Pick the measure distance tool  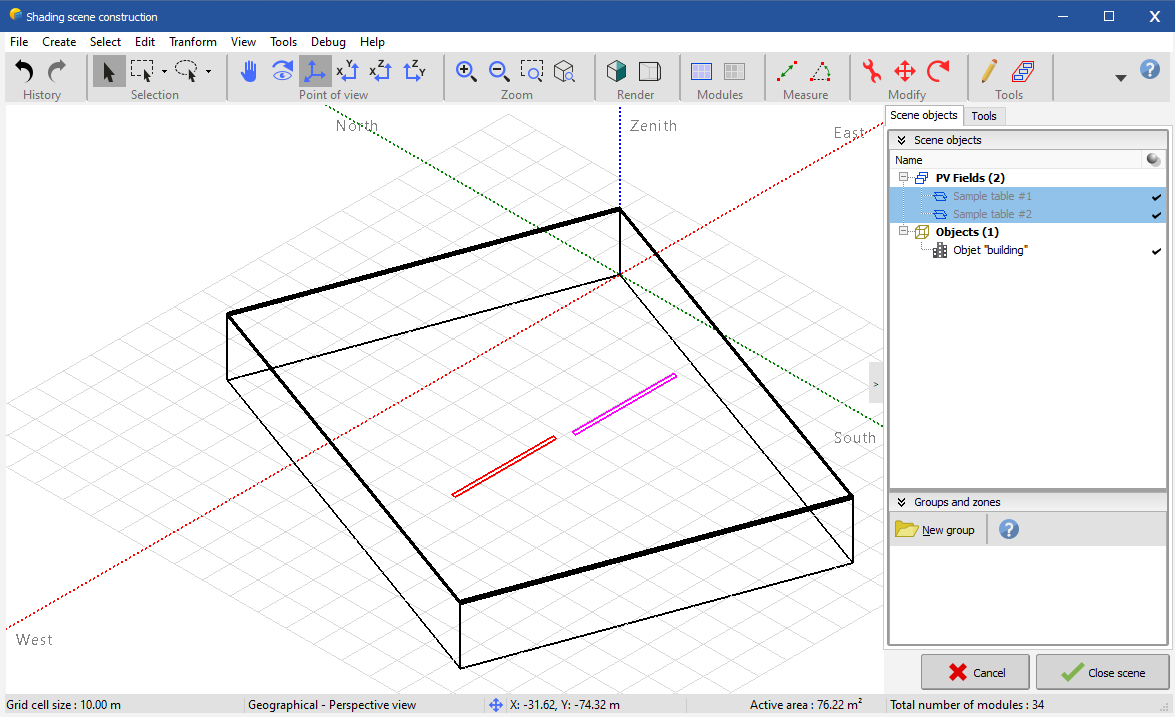click(787, 71)
